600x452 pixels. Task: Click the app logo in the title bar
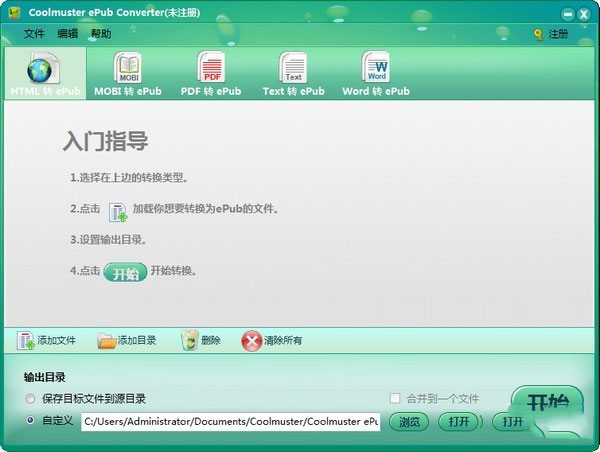point(14,13)
